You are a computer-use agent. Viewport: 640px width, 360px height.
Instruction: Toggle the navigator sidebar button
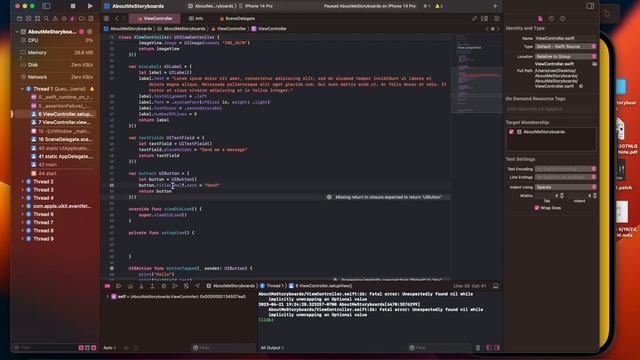(x=46, y=6)
